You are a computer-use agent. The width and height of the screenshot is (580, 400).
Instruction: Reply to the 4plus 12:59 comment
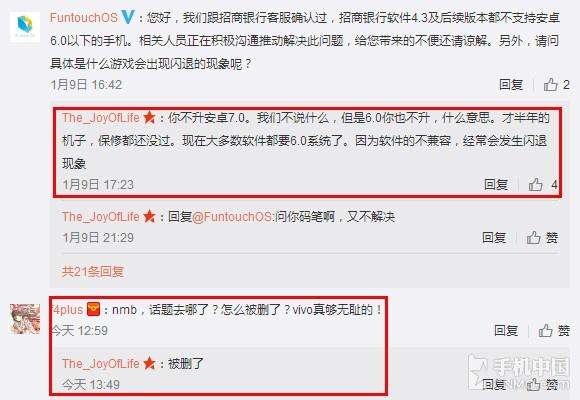point(506,330)
